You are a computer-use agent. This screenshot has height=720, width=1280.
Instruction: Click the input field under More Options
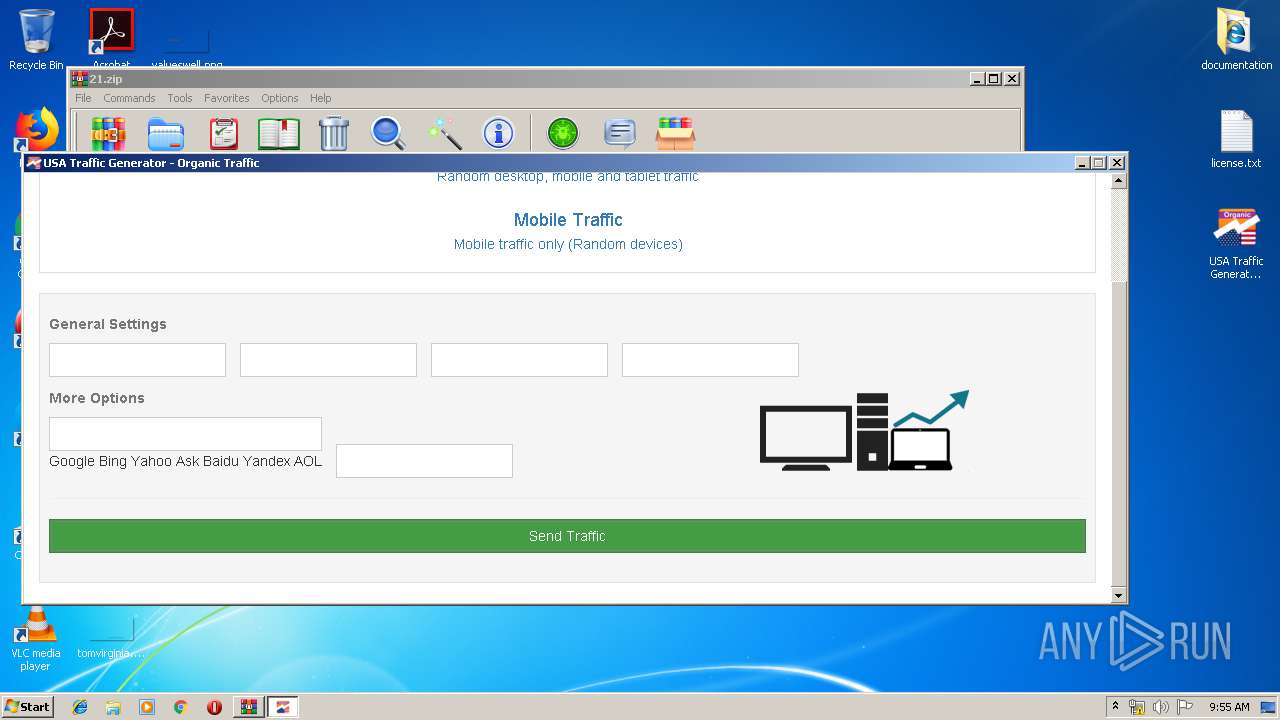[185, 434]
